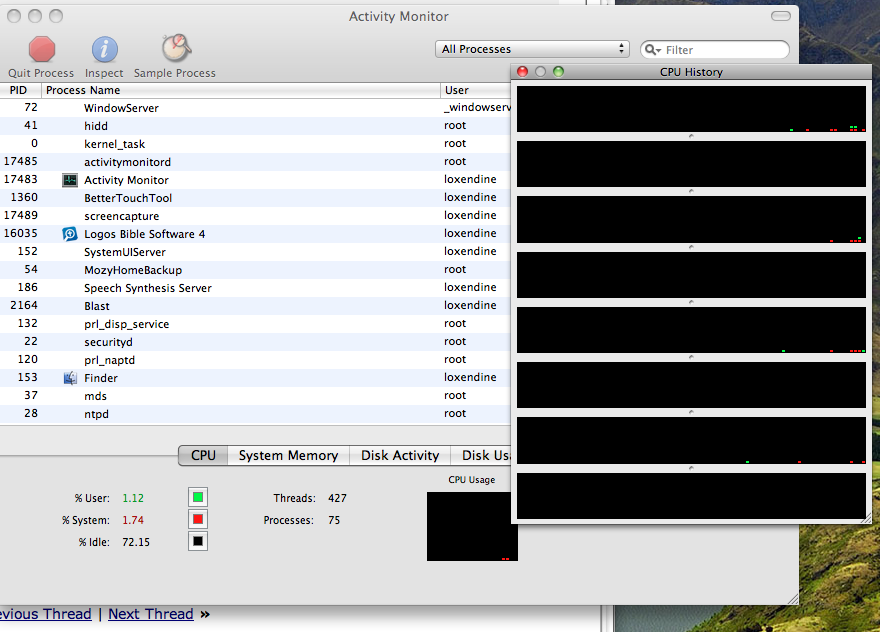Select the securityd process row
Screen dimensions: 880x632
[x=255, y=342]
